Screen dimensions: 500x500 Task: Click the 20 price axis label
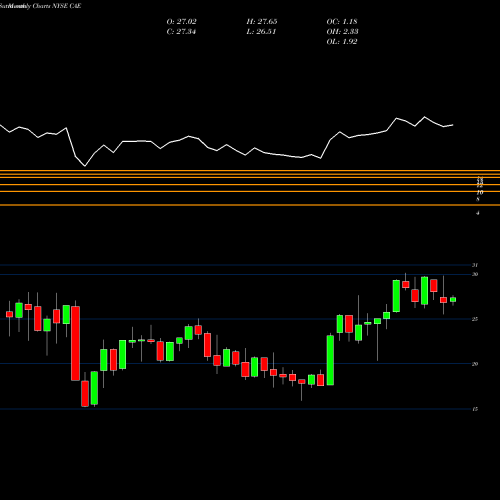(475, 364)
